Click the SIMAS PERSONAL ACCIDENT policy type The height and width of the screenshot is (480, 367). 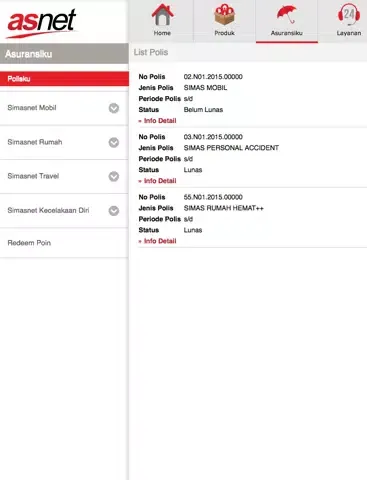tap(231, 148)
